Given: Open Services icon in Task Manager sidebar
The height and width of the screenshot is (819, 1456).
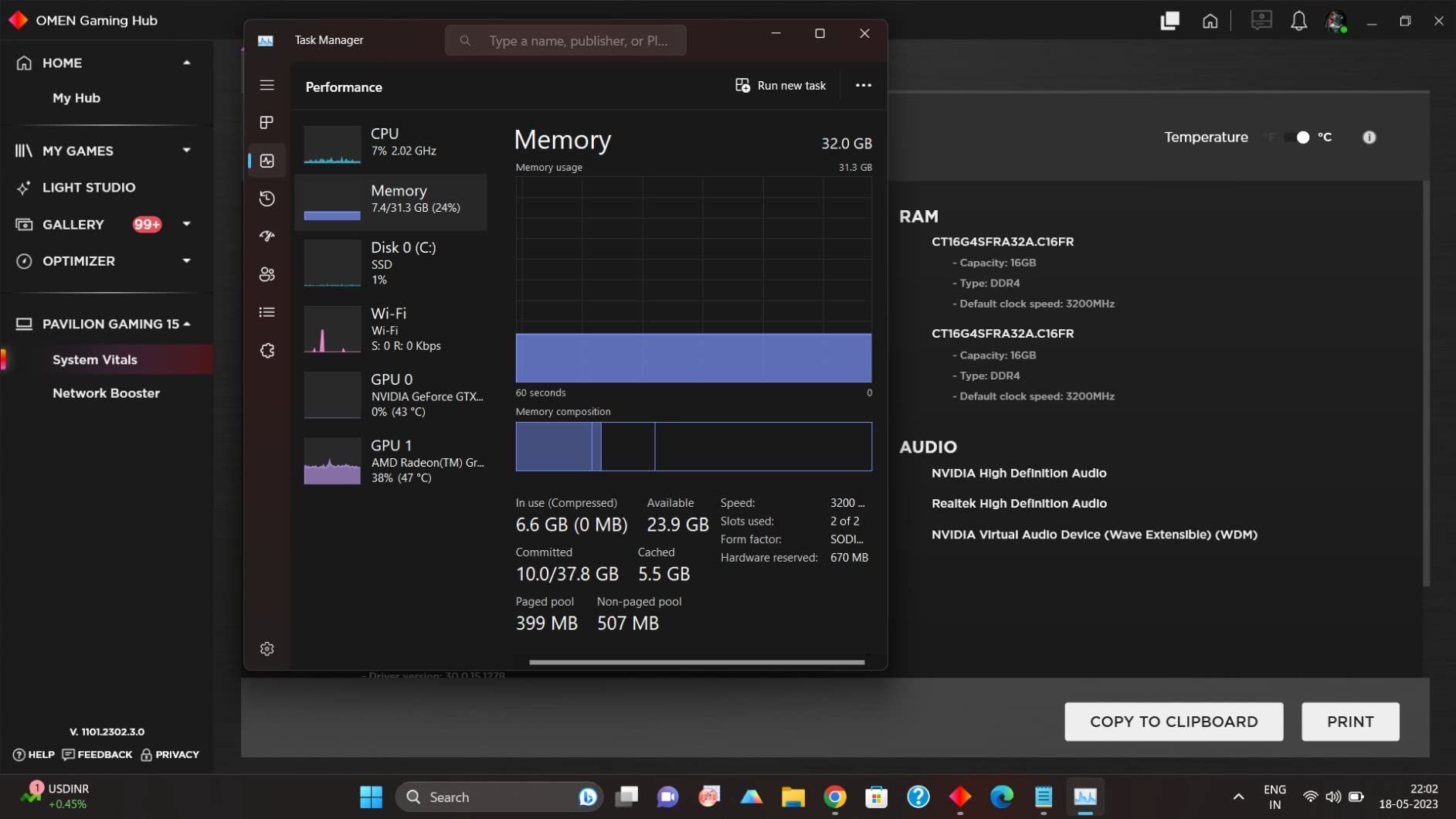Looking at the screenshot, I should tap(267, 351).
